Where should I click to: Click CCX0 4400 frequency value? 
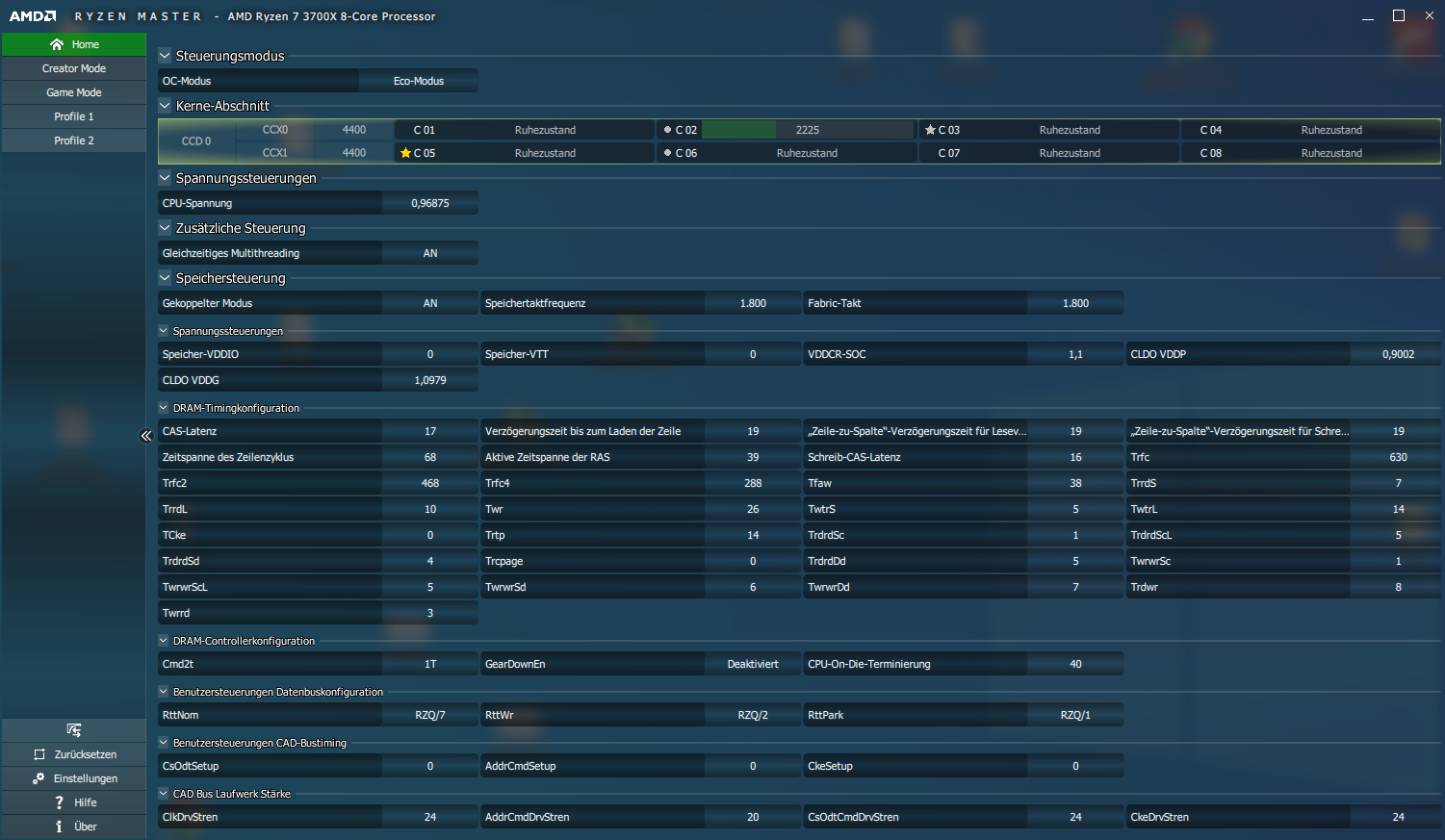(354, 130)
